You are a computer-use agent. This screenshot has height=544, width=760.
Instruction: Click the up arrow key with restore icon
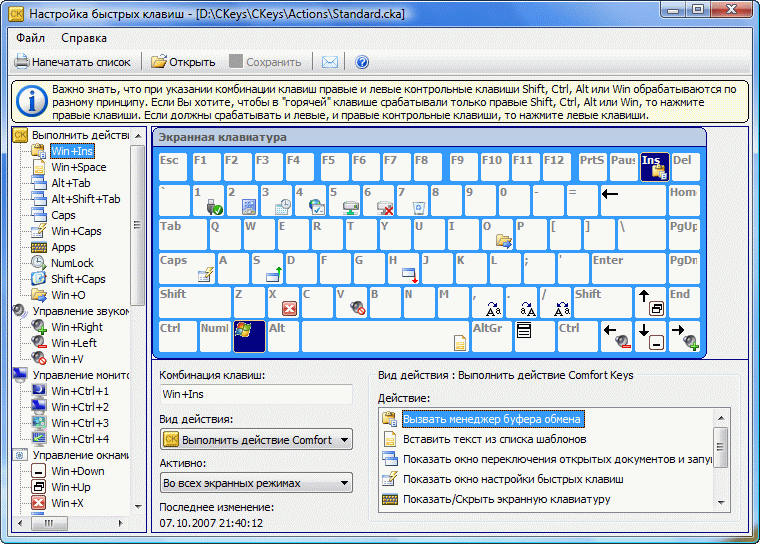click(x=650, y=303)
